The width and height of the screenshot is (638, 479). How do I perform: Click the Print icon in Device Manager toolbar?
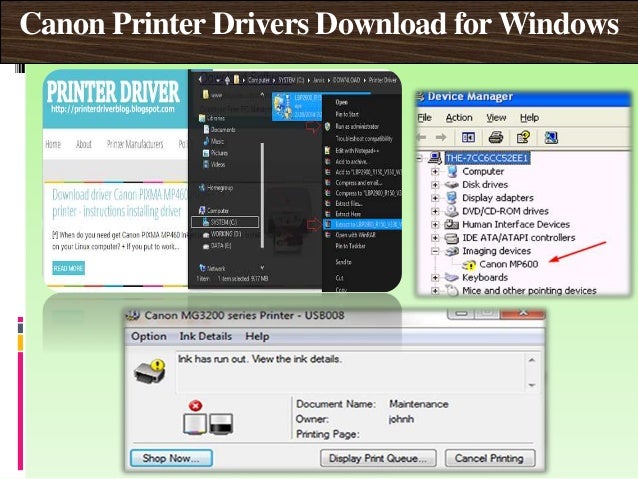(496, 137)
